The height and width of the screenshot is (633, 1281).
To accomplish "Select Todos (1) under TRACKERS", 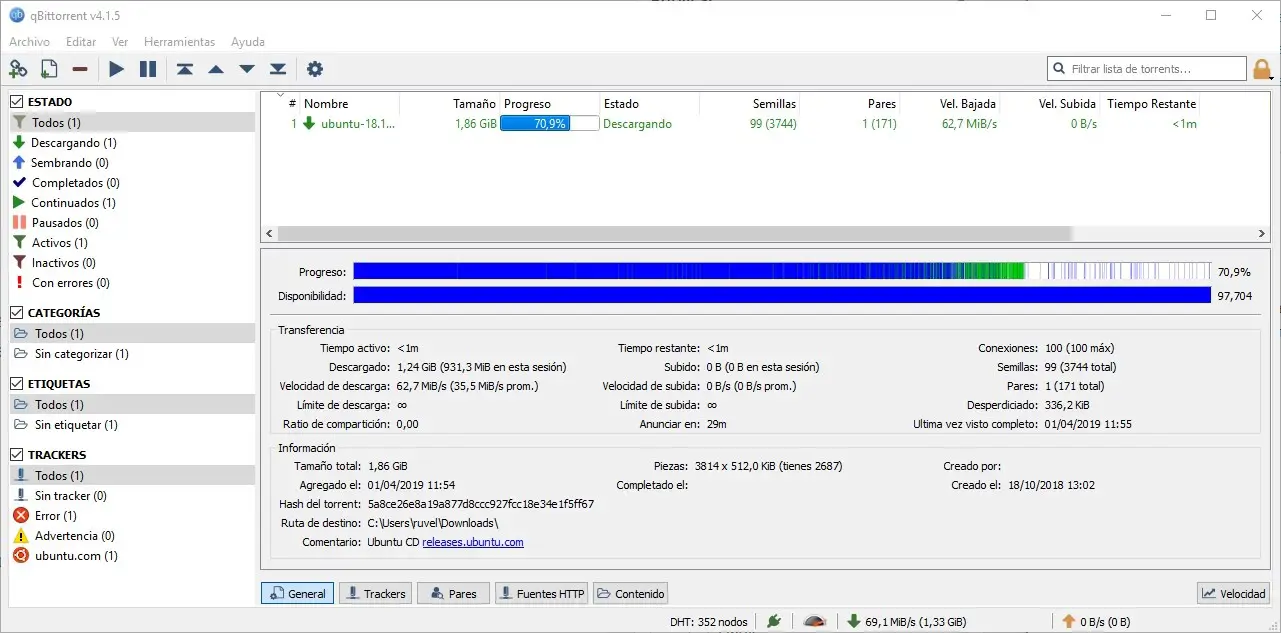I will (132, 476).
